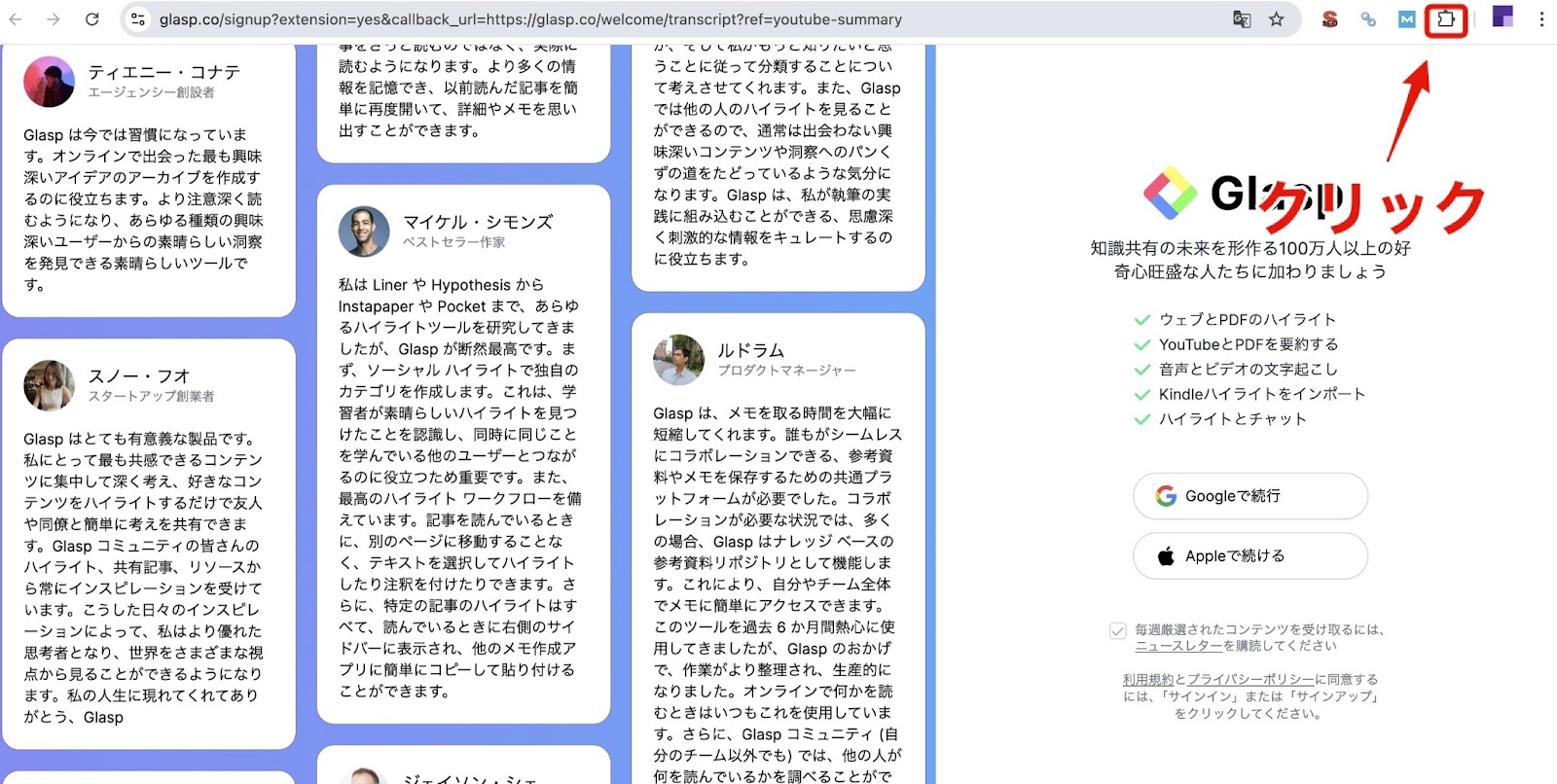Viewport: 1557px width, 784px height.
Task: Open the ニュースレター link
Action: (x=1178, y=646)
